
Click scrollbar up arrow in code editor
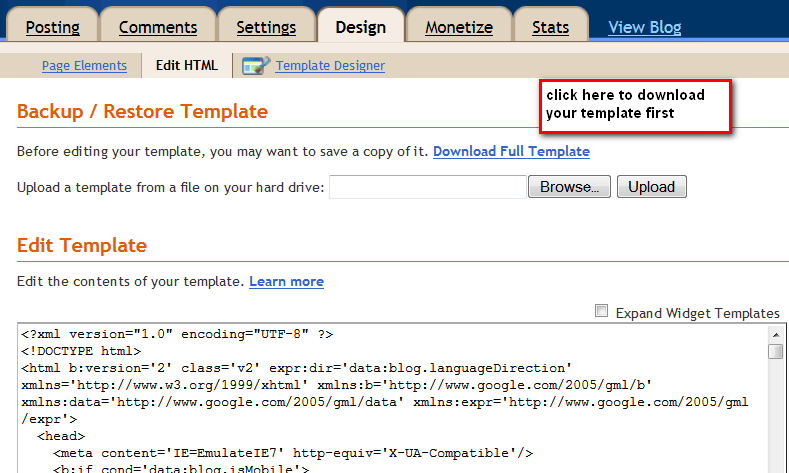[x=775, y=335]
